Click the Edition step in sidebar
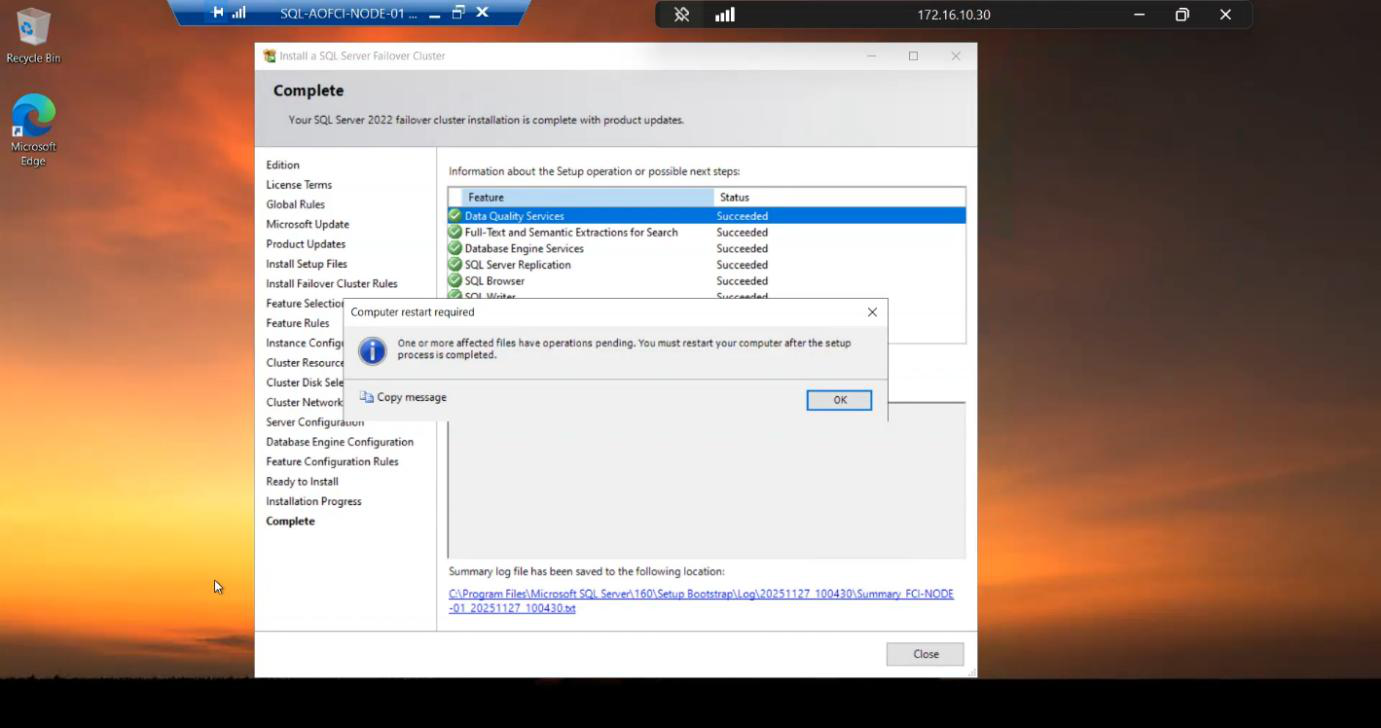The image size is (1381, 728). (x=283, y=165)
